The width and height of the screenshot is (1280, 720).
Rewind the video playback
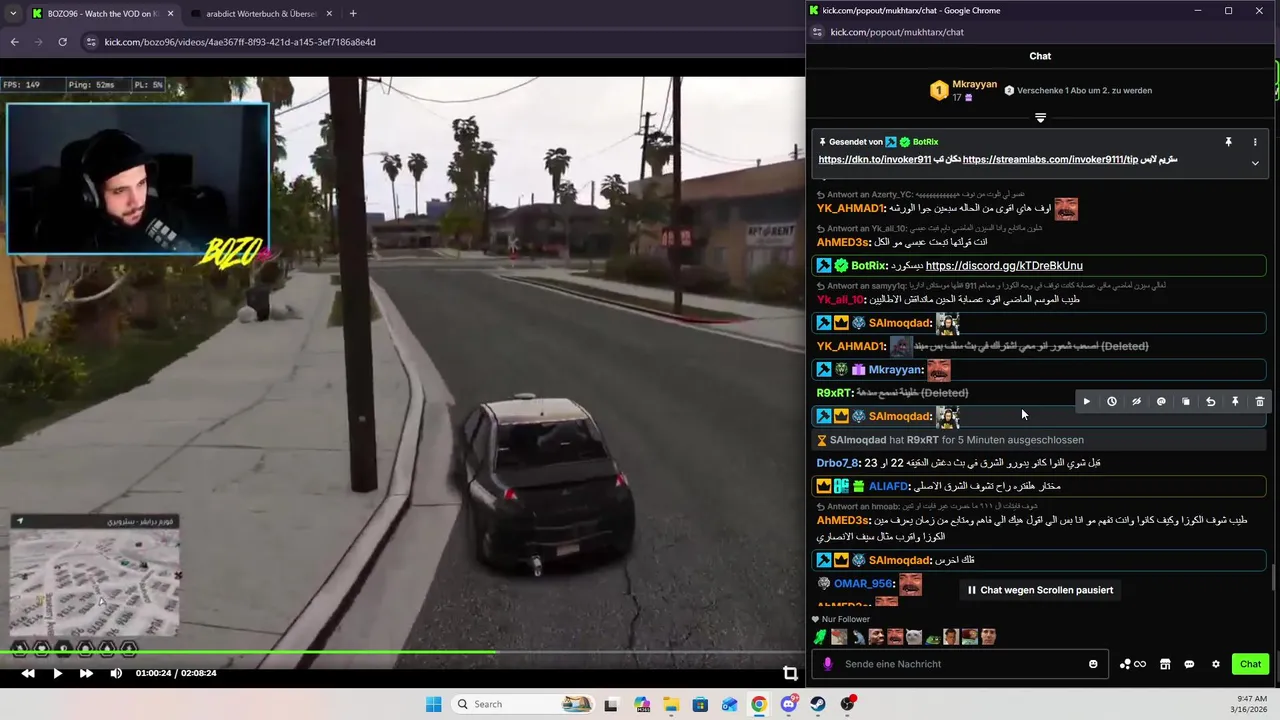click(x=28, y=673)
